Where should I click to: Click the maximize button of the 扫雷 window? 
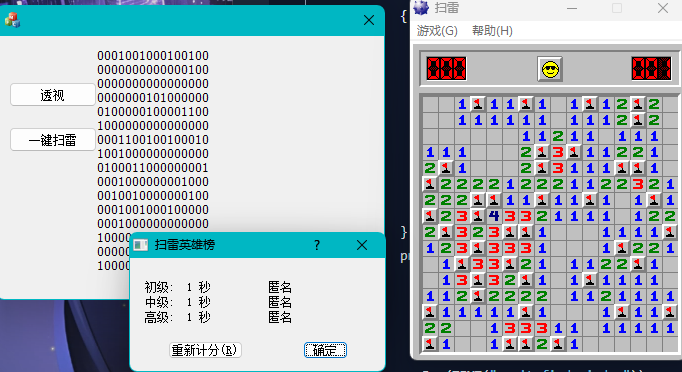617,8
